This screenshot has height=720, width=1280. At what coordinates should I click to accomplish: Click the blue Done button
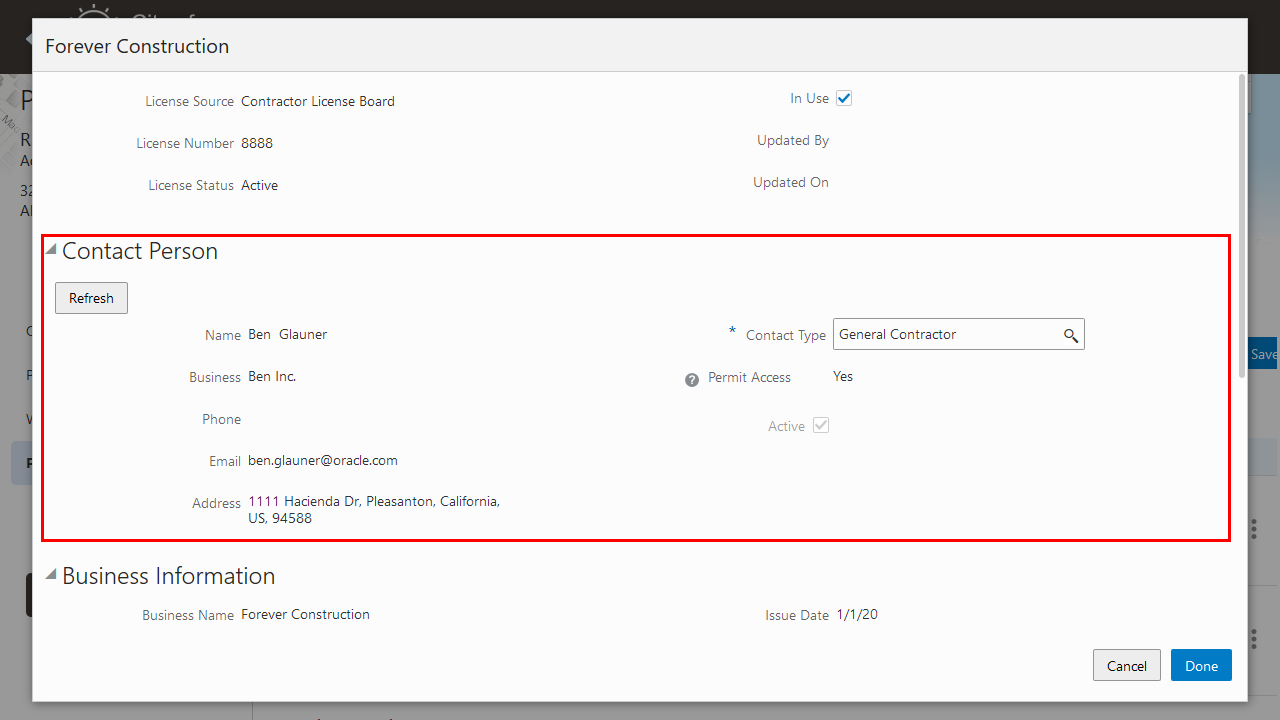pyautogui.click(x=1200, y=665)
